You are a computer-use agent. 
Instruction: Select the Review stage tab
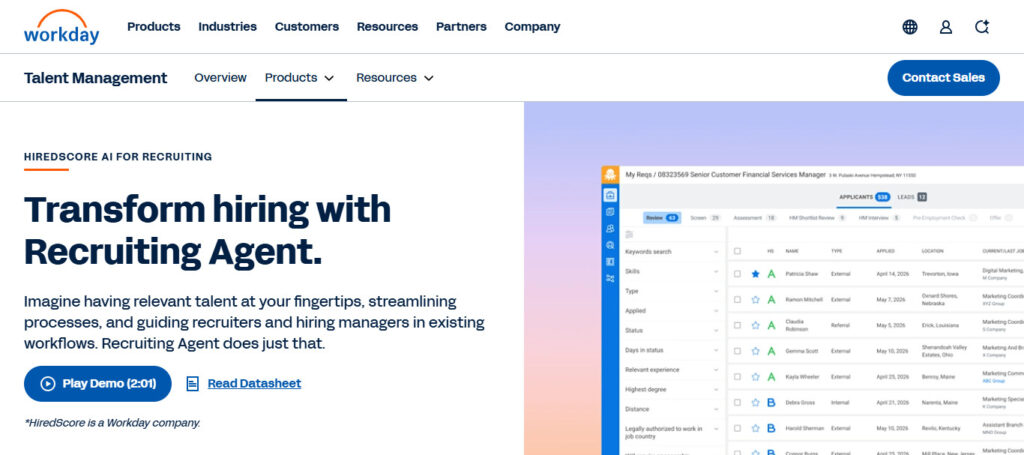662,218
